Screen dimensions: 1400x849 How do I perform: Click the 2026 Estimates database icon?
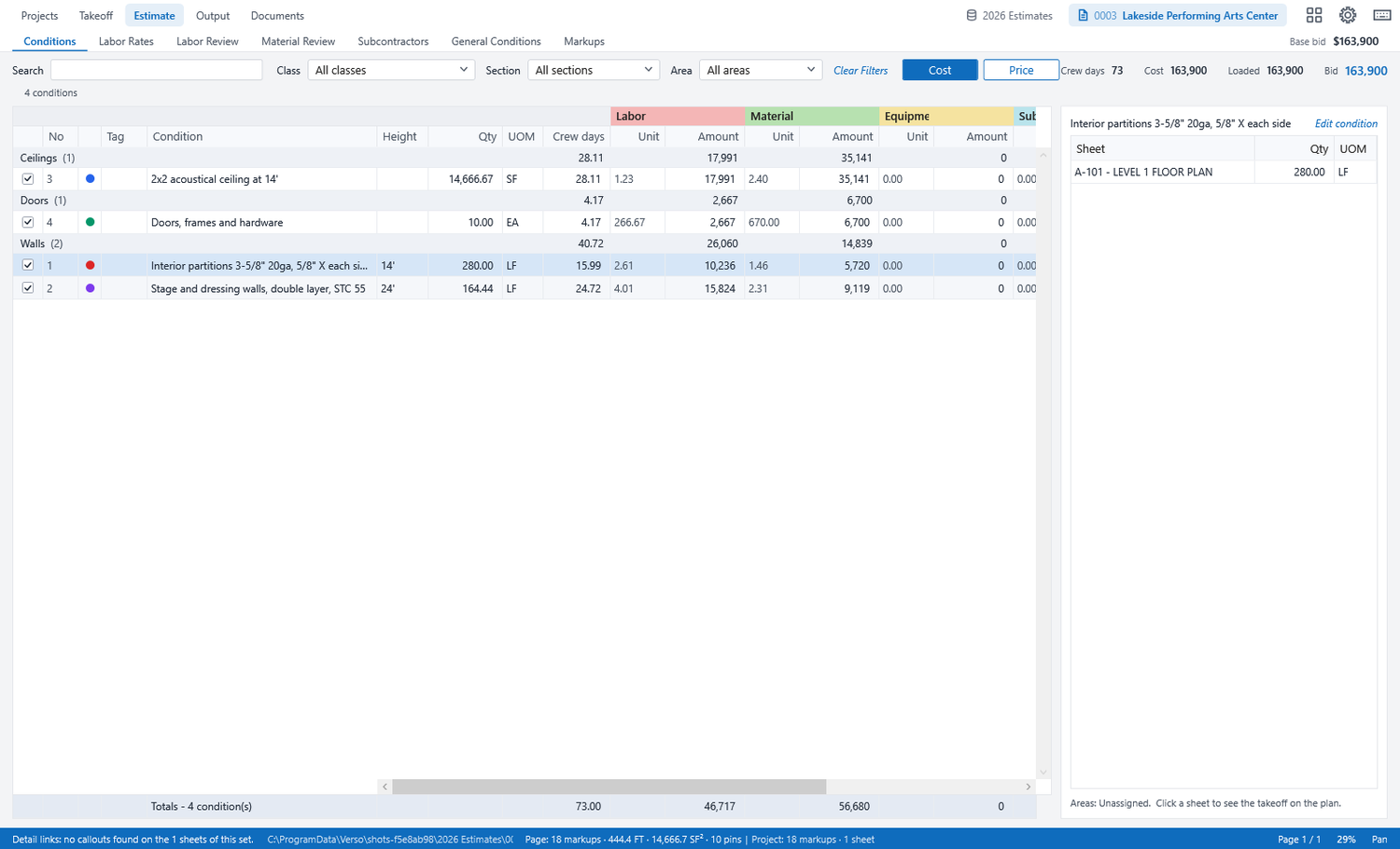click(x=972, y=16)
